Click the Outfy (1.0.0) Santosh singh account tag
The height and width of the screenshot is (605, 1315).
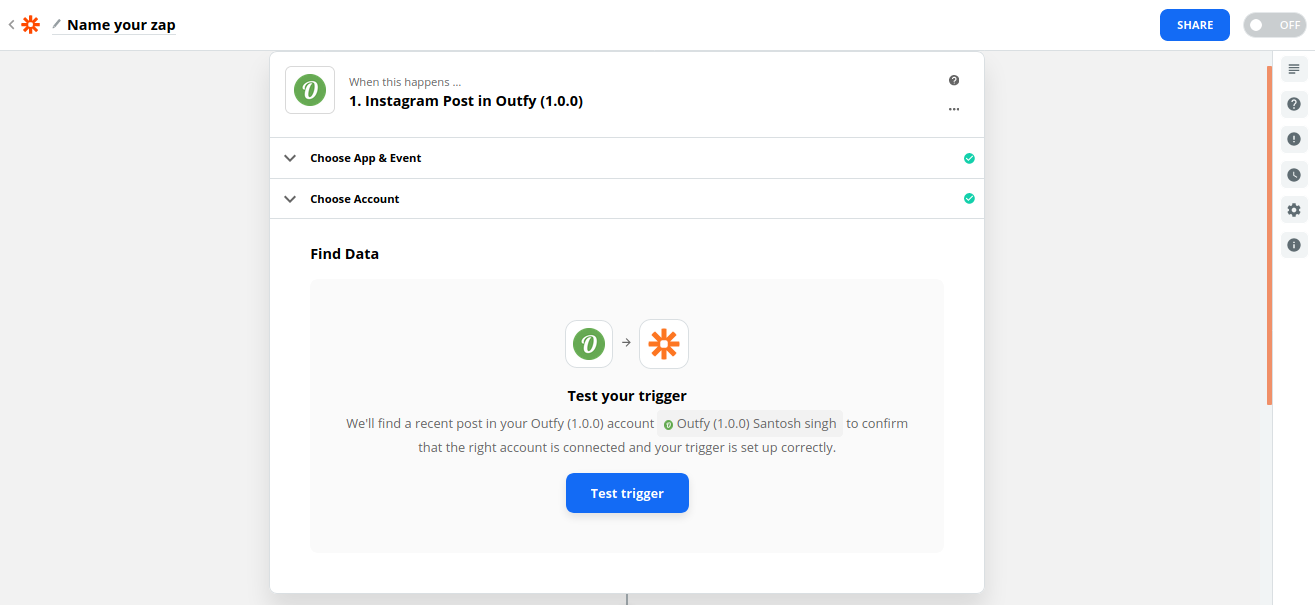[x=750, y=424]
